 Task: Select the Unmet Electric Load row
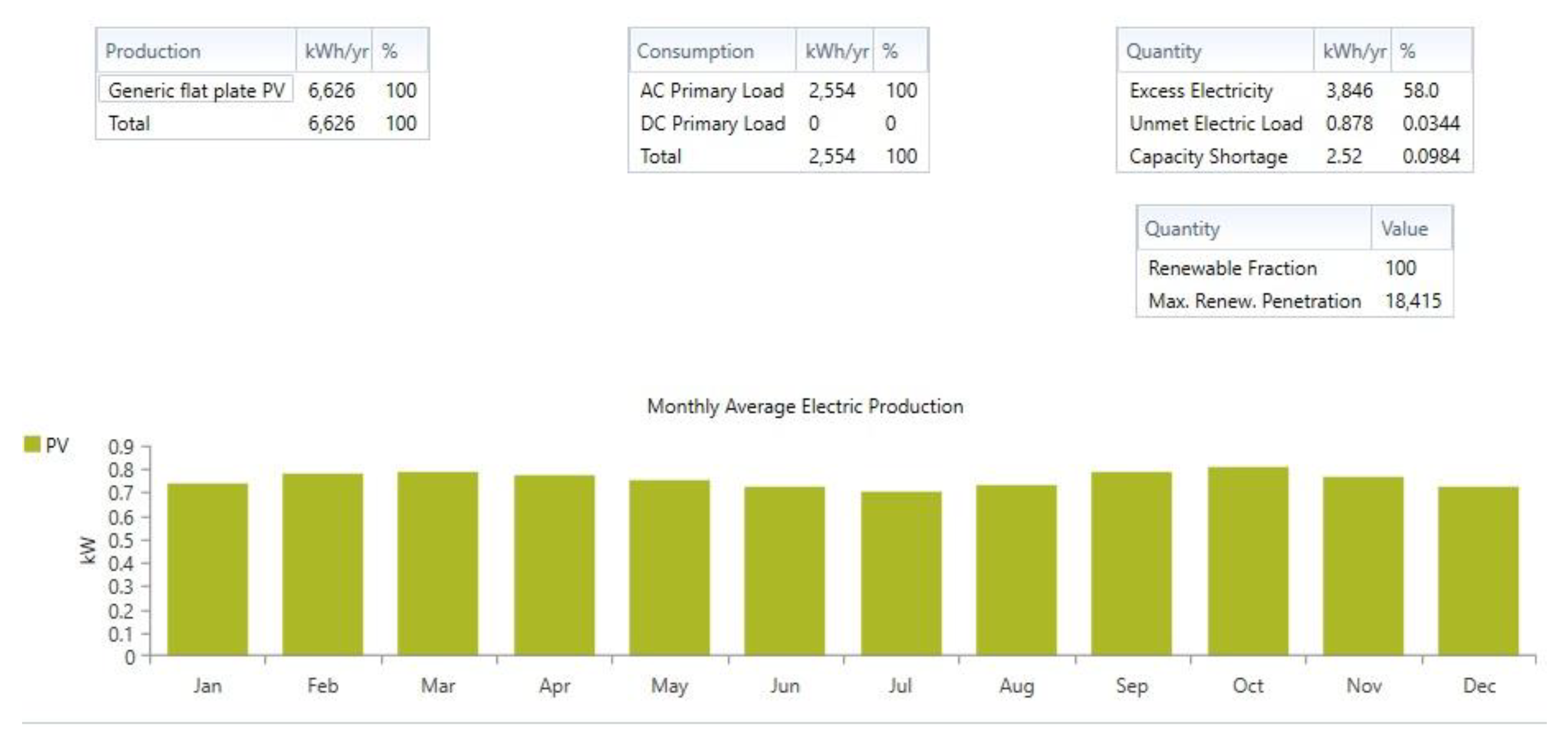(x=1216, y=123)
